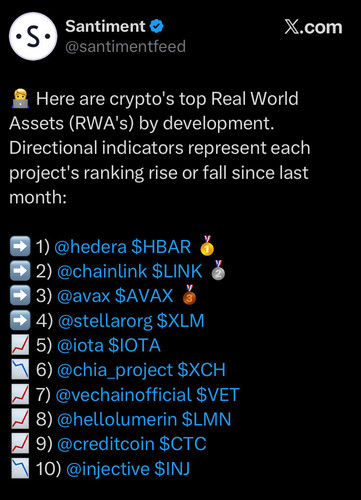
Task: Open the @avax mention link
Action: click(x=83, y=296)
